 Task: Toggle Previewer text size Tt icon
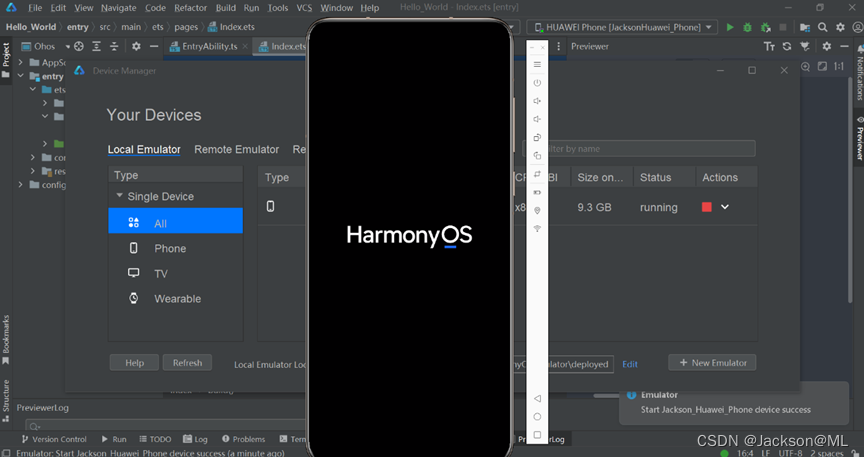tap(769, 47)
